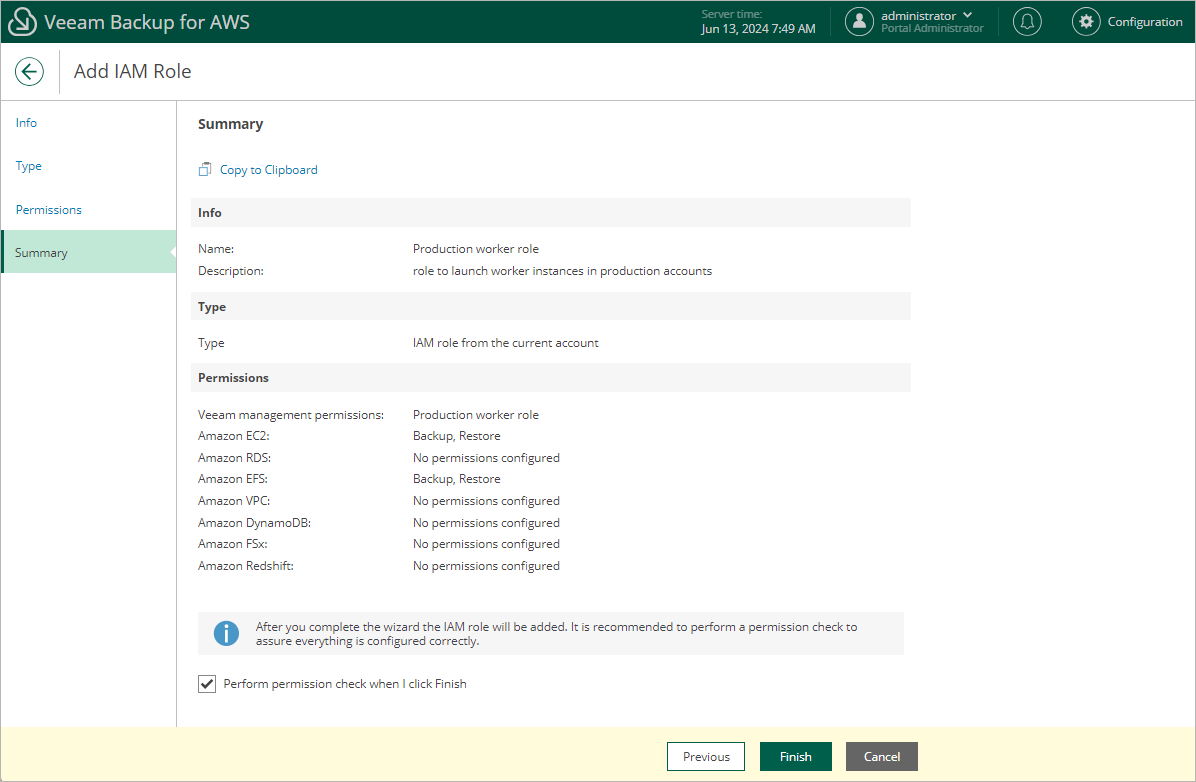Expand the administrator account dropdown arrow

click(967, 15)
